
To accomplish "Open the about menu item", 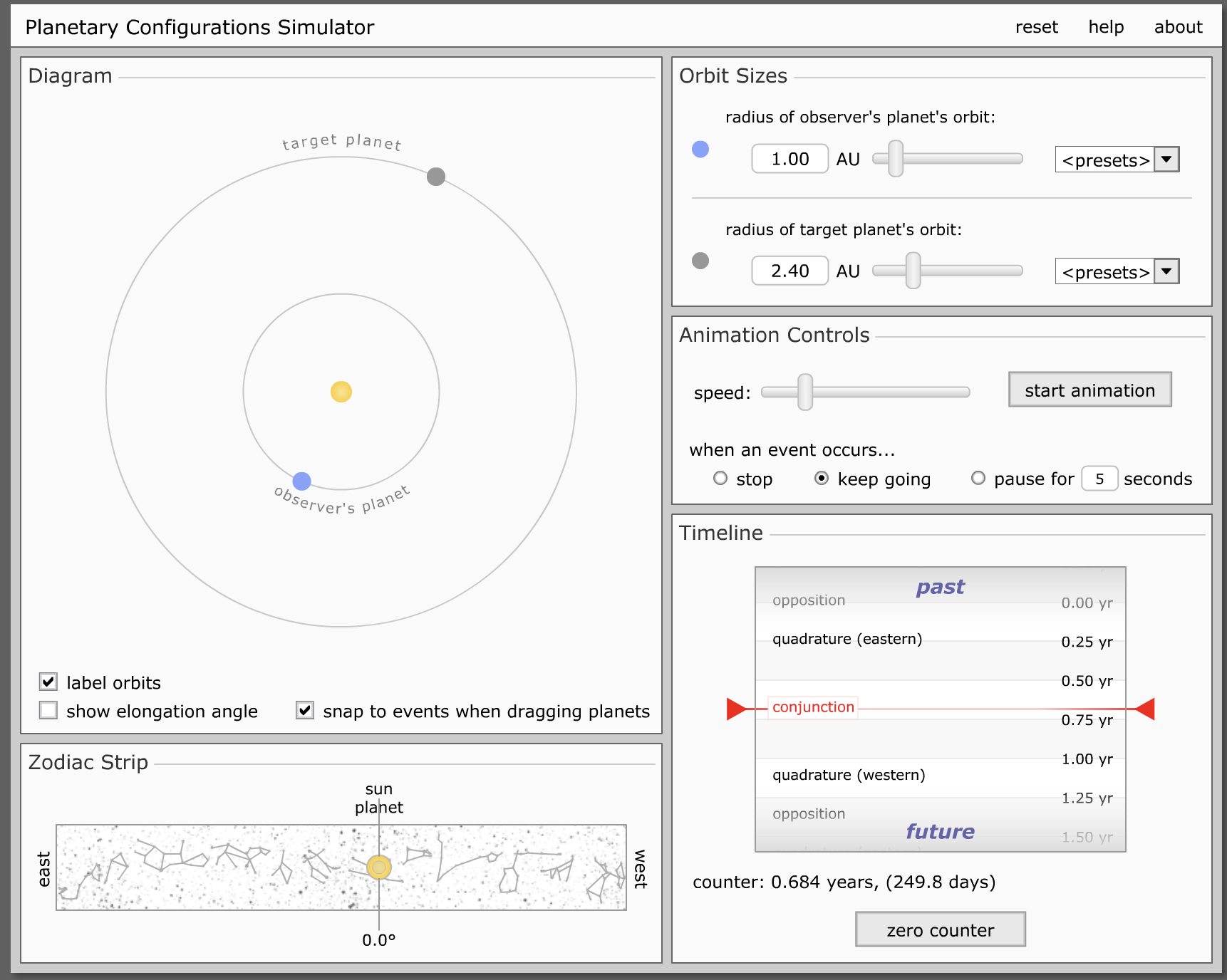I will click(x=1179, y=27).
